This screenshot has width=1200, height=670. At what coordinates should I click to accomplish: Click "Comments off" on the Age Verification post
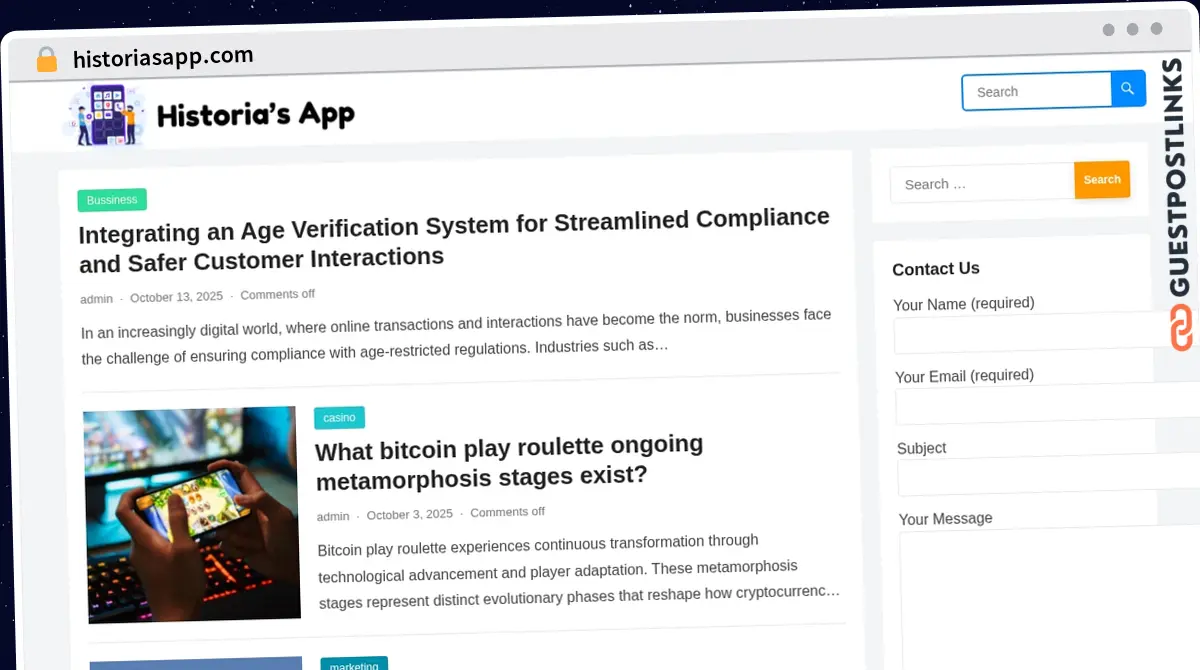coord(277,294)
